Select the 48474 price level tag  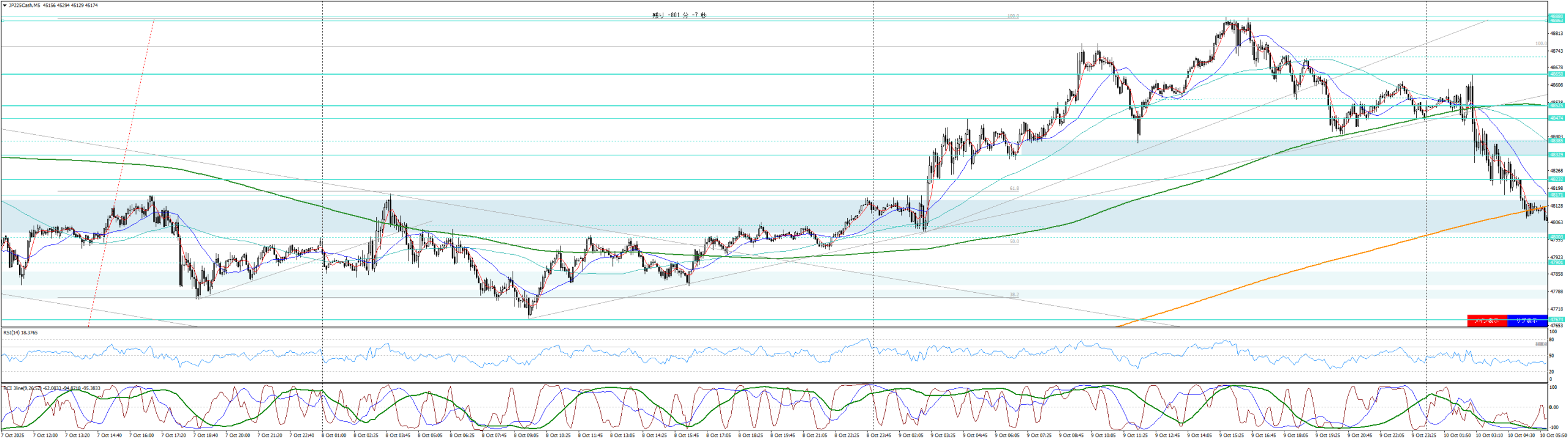tap(1556, 118)
